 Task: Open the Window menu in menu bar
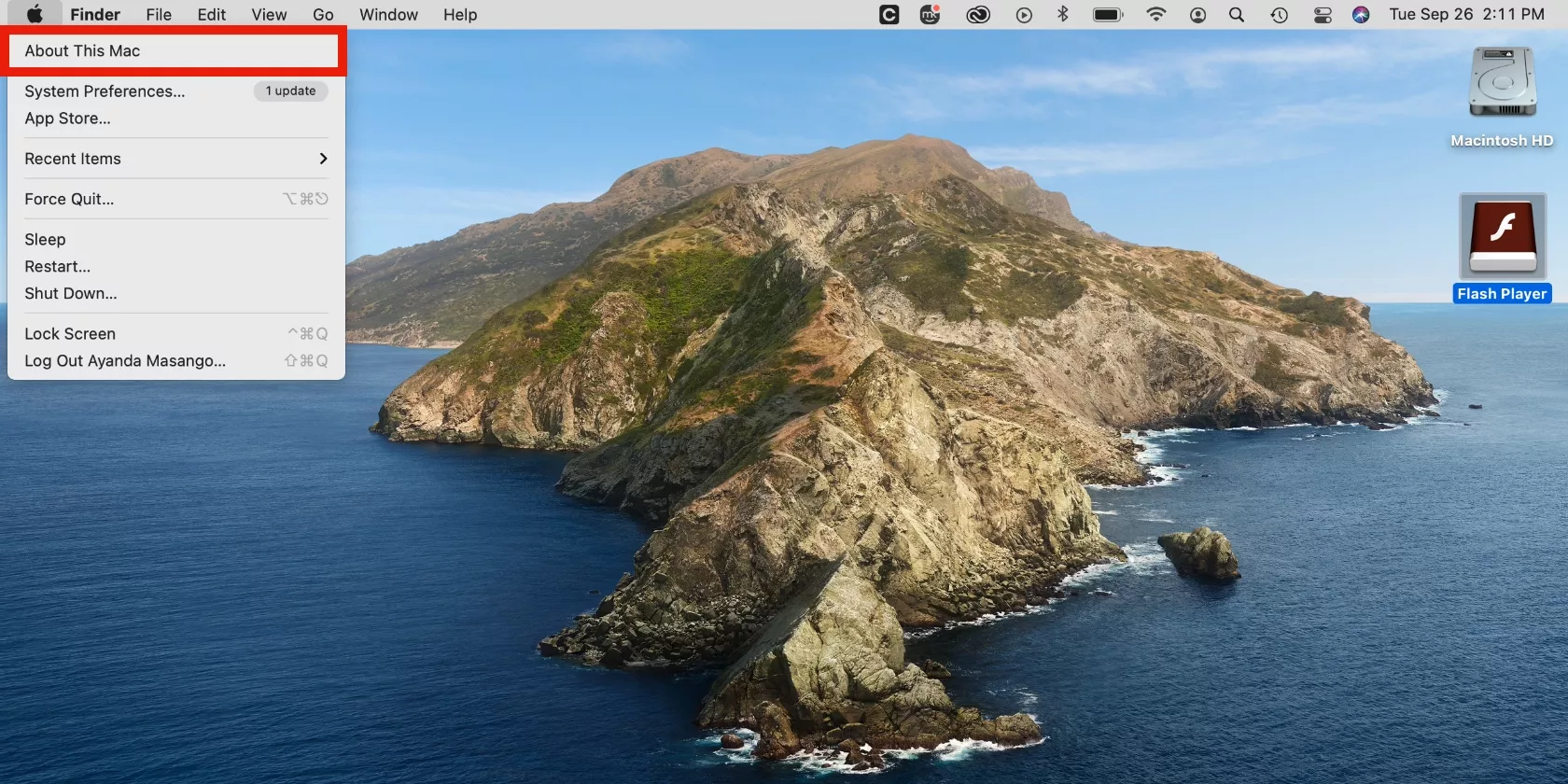[388, 15]
